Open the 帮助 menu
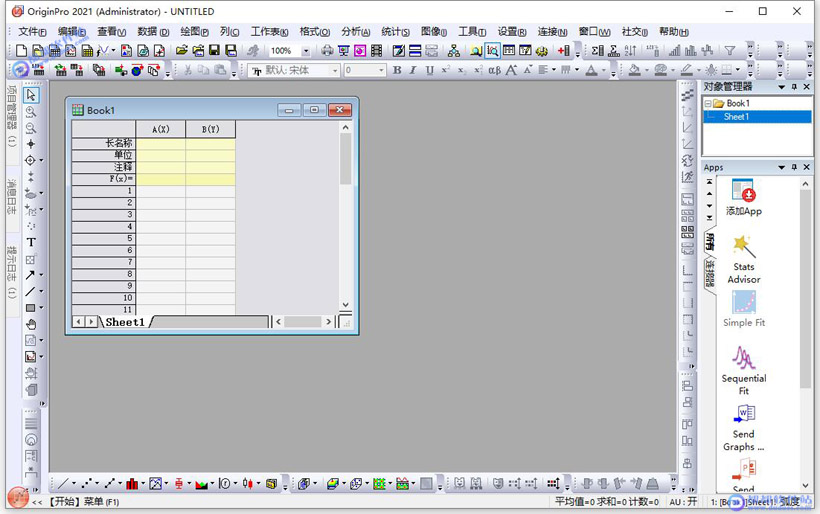This screenshot has height=514, width=820. click(x=674, y=32)
